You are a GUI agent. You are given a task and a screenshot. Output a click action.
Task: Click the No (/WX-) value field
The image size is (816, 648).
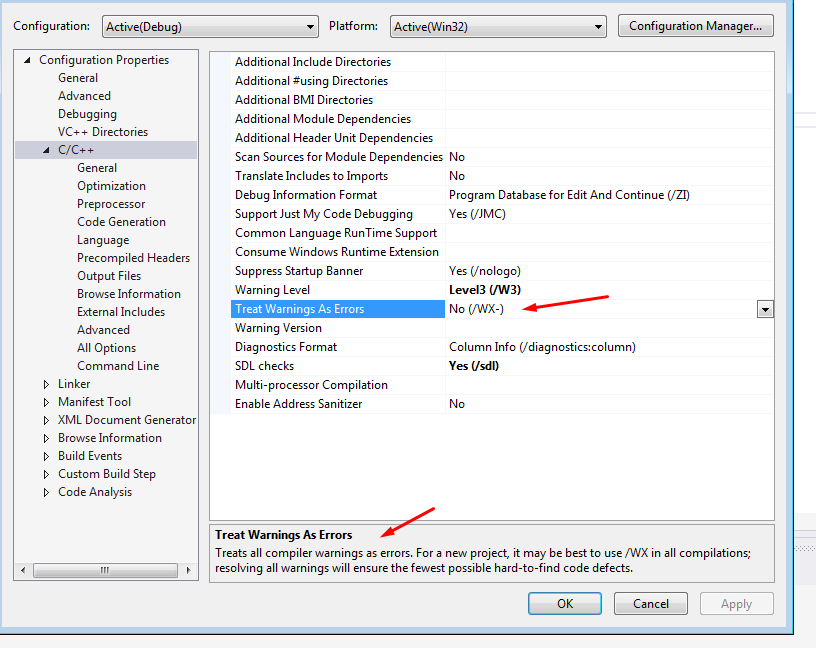[601, 309]
